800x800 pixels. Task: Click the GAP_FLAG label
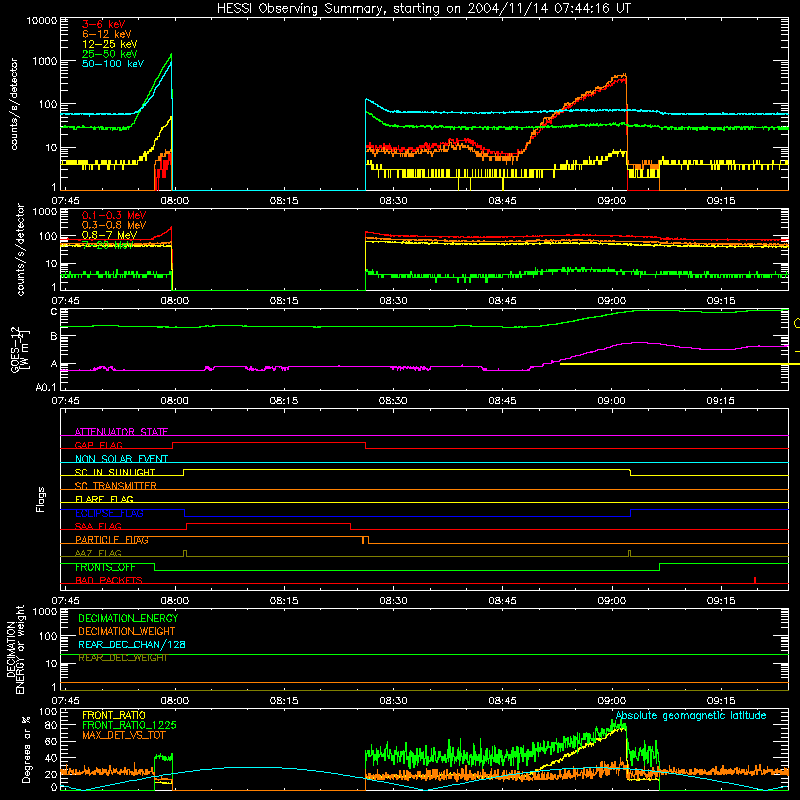(x=98, y=445)
